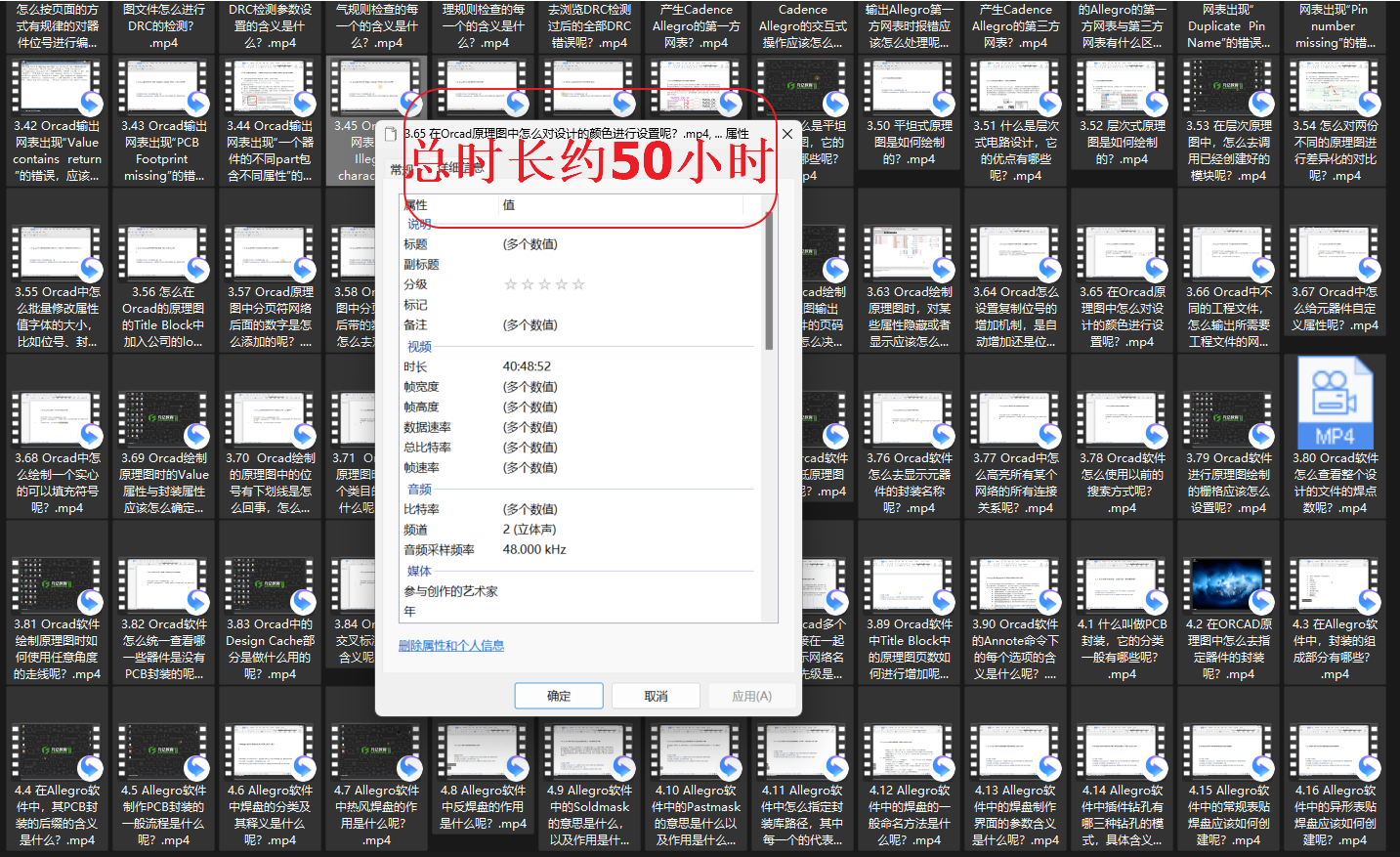Select video 3.43 PCB Footprint missing
The height and width of the screenshot is (857, 1400).
164,123
